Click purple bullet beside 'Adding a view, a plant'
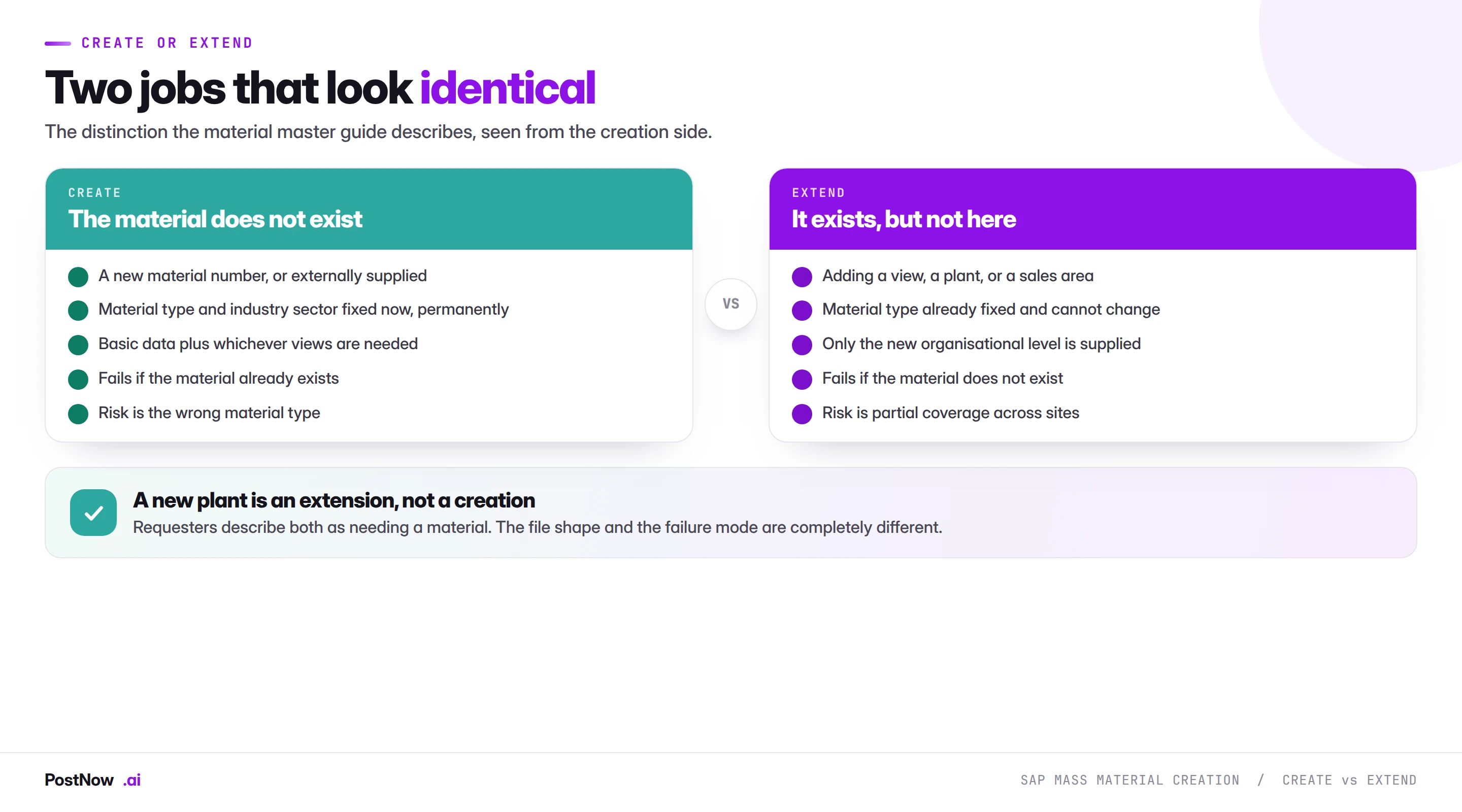1462x812 pixels. (802, 277)
